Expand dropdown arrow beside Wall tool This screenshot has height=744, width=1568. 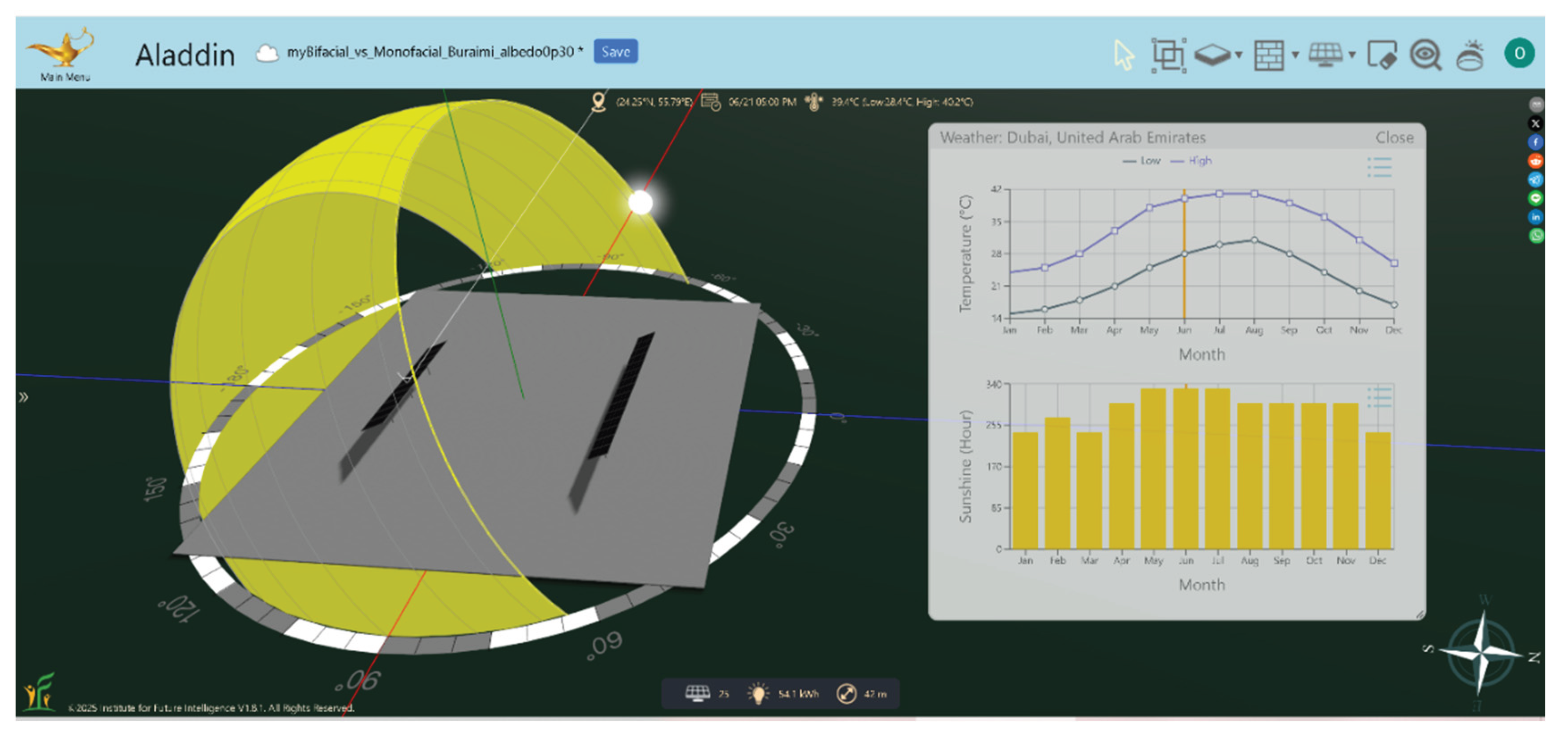point(1296,56)
